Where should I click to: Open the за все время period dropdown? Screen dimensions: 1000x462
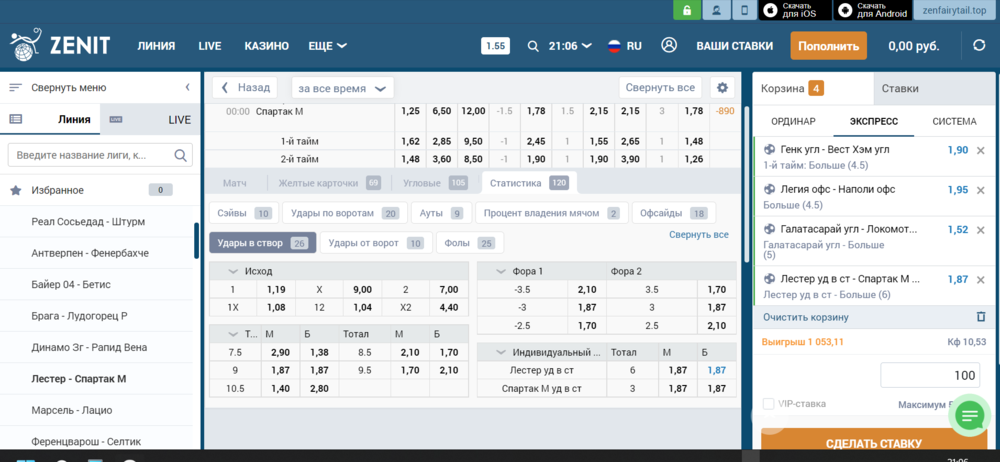click(342, 88)
